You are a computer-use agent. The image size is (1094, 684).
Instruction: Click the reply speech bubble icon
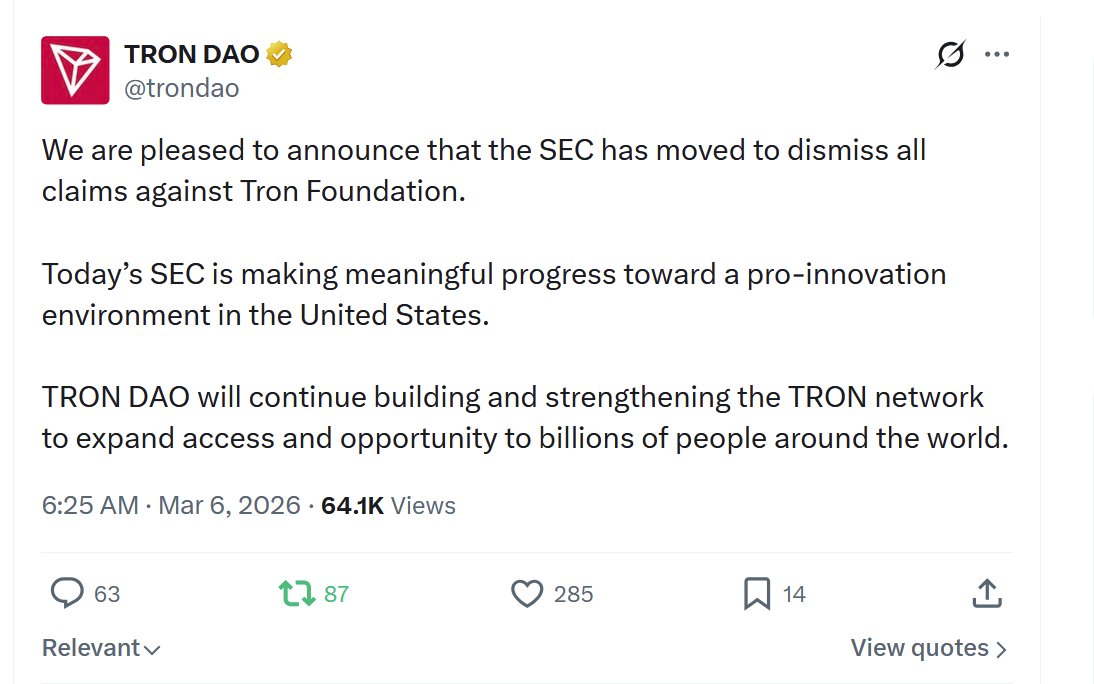(x=66, y=594)
